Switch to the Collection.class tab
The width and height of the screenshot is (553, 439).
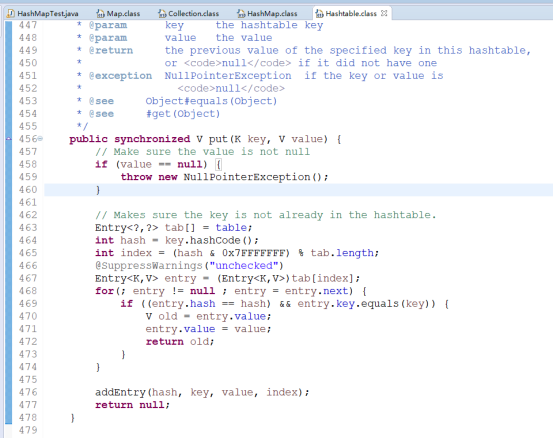[193, 13]
